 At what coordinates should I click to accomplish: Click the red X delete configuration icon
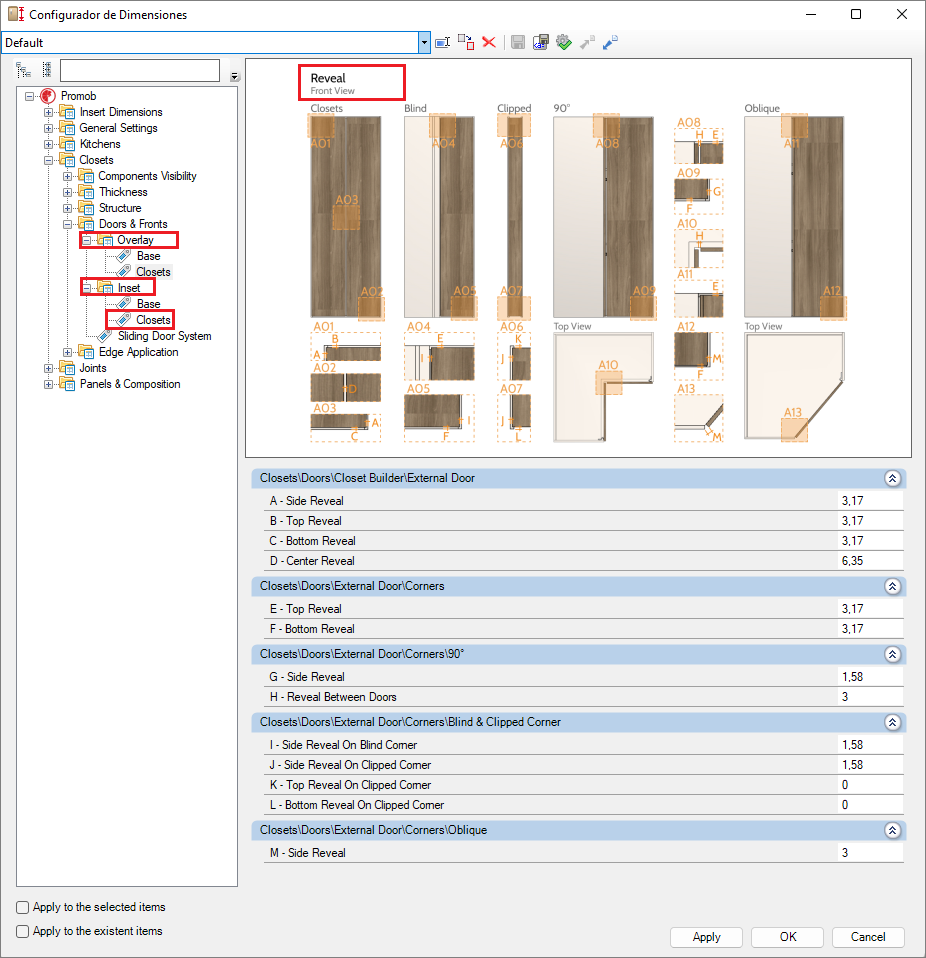[489, 42]
